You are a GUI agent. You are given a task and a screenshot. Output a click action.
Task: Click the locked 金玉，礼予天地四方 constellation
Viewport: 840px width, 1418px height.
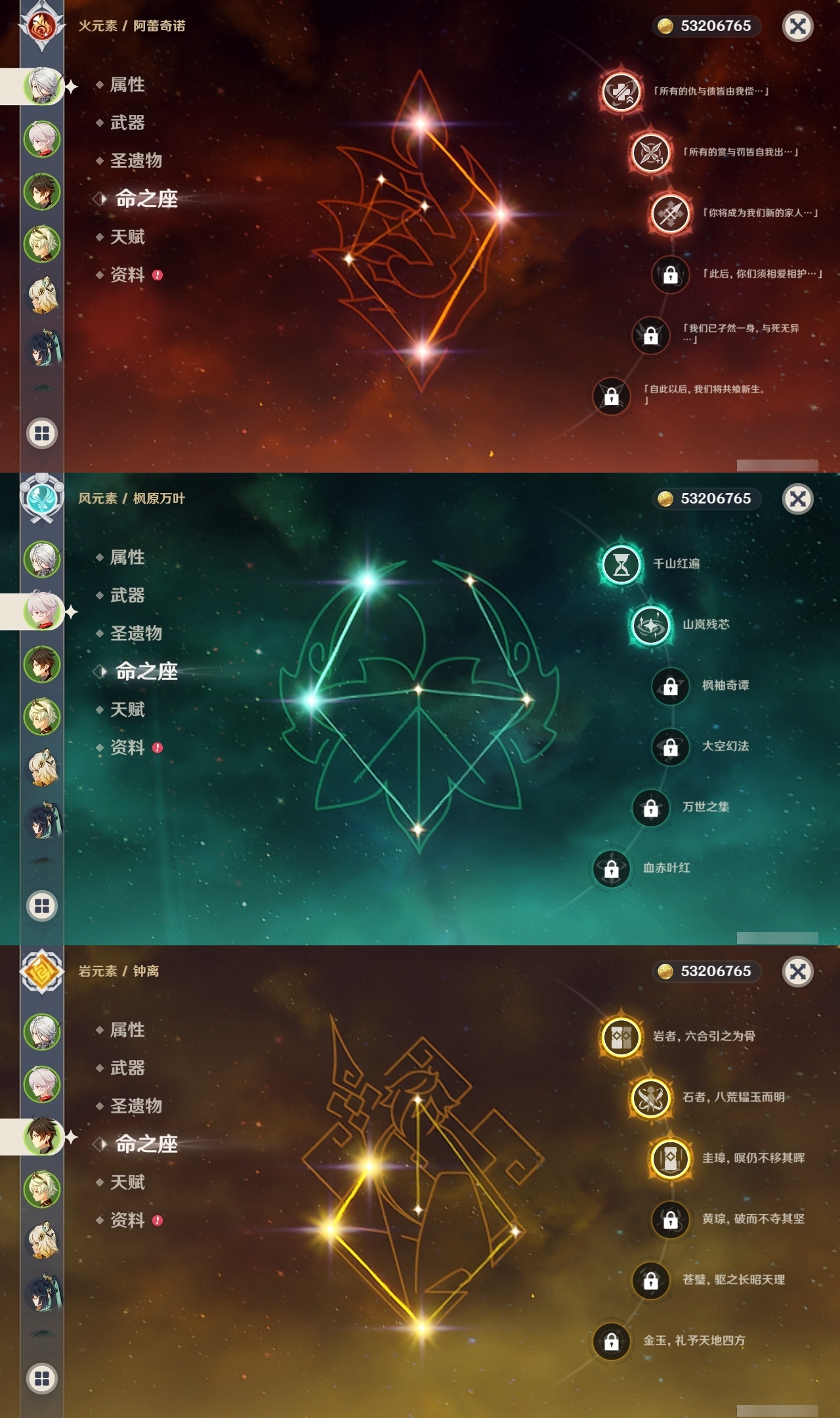click(x=611, y=1341)
